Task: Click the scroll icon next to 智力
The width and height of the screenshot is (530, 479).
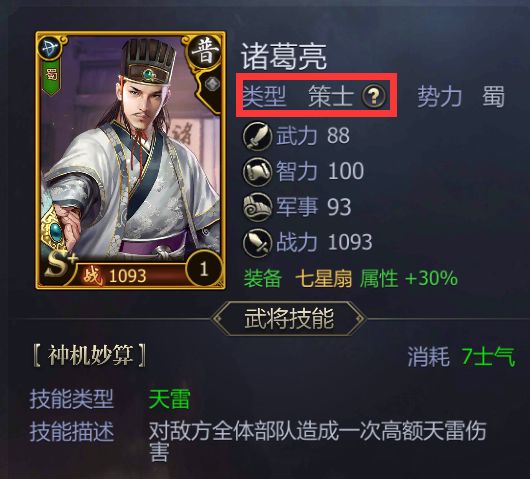Action: click(x=257, y=172)
